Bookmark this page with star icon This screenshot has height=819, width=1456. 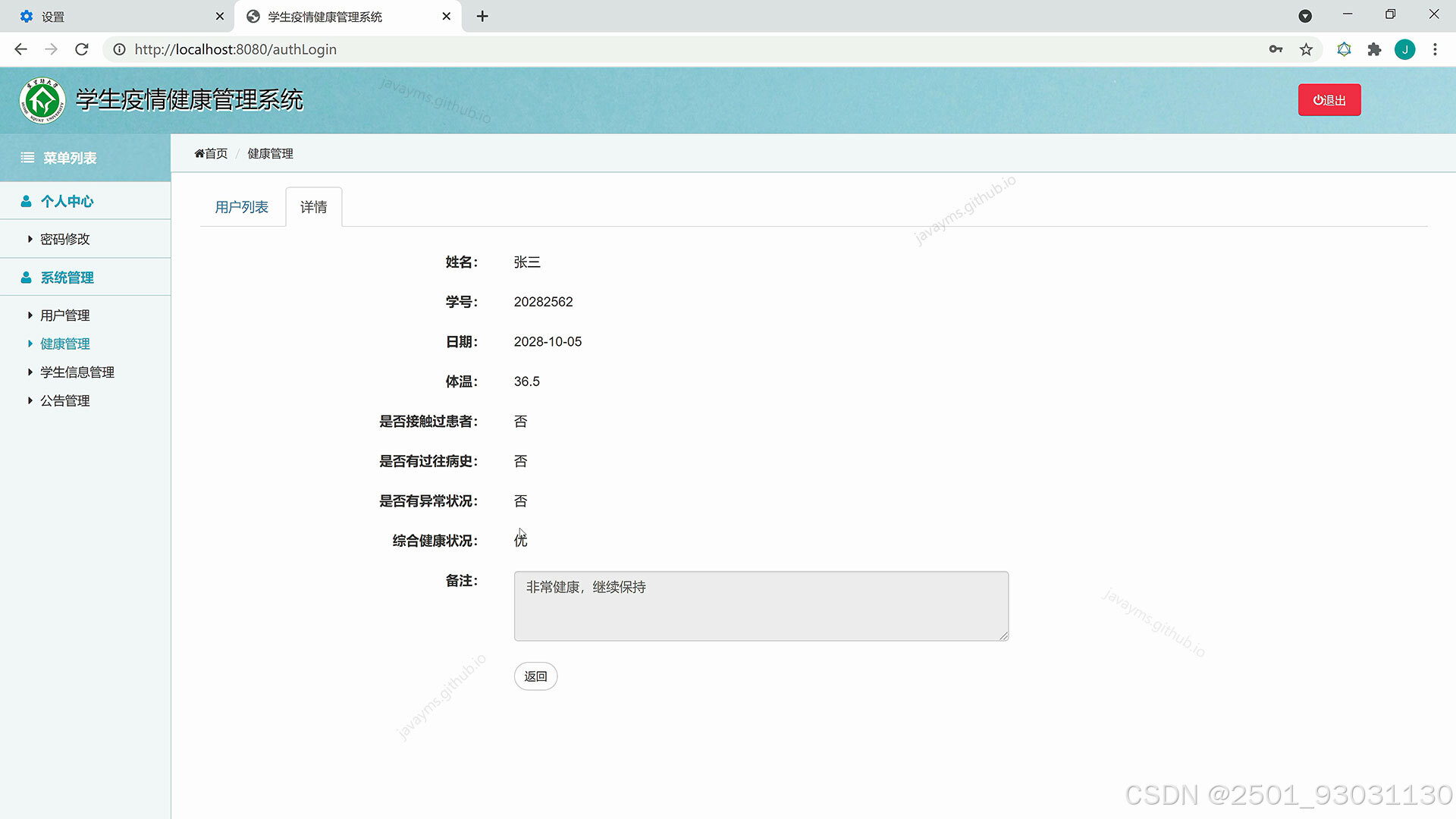(x=1306, y=49)
